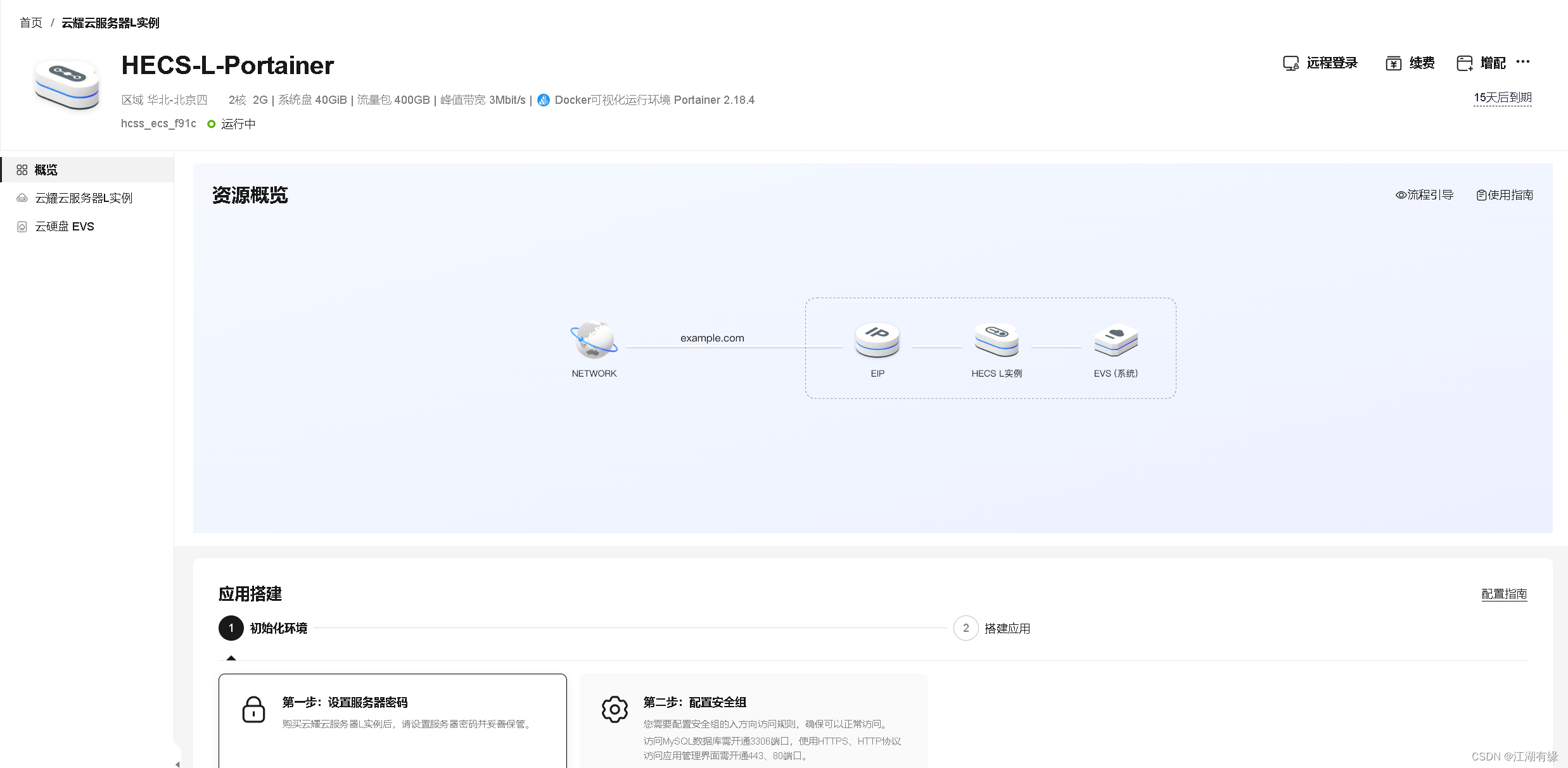Screen dimensions: 1568x768
Task: Click the remote login monitor icon
Action: [1291, 63]
